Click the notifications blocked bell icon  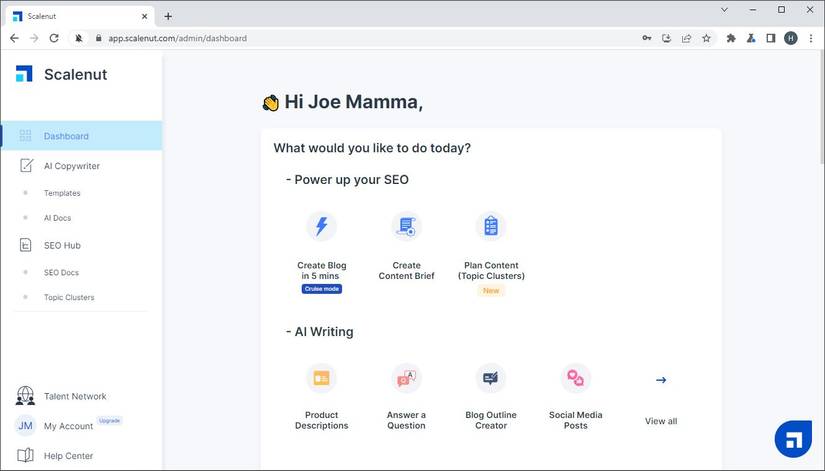point(79,38)
